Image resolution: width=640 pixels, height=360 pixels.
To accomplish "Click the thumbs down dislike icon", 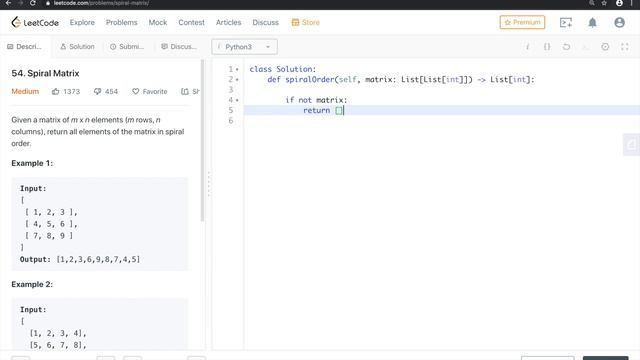I will pos(97,91).
